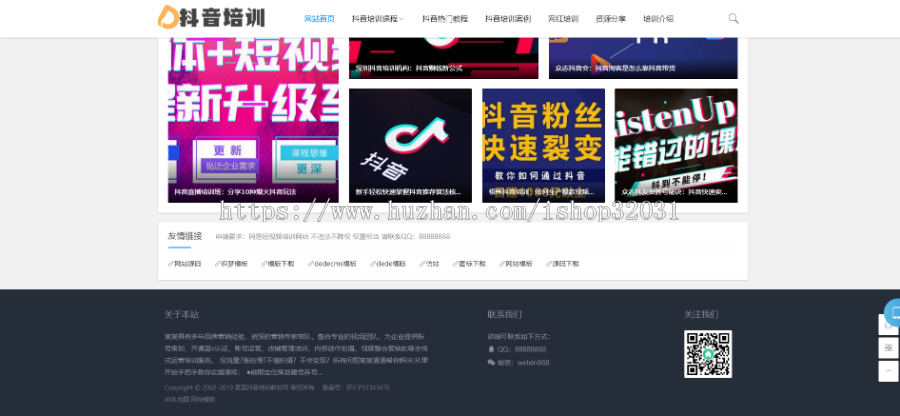Viewport: 900px width, 416px height.
Task: Open the top card 抖音淘客是怎么靠抖音带货
Action: (x=643, y=58)
